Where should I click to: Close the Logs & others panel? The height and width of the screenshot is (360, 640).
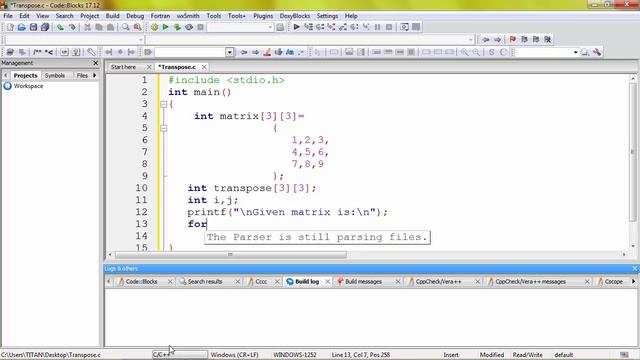[x=634, y=269]
